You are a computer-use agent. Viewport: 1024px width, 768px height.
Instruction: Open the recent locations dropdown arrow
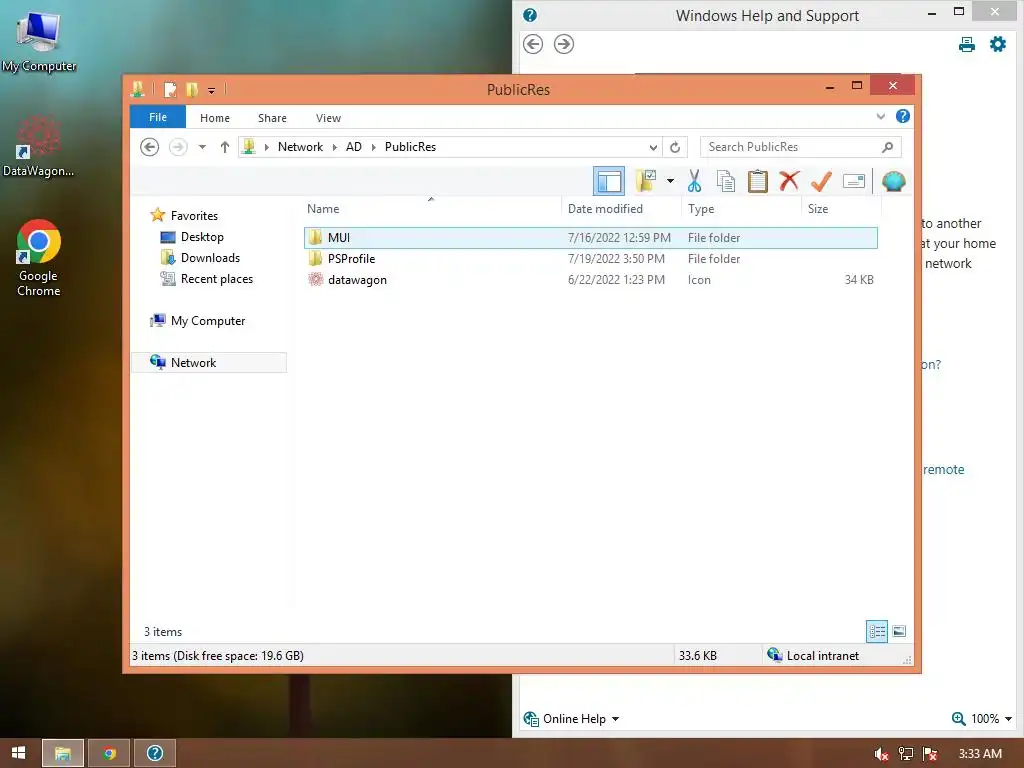202,147
